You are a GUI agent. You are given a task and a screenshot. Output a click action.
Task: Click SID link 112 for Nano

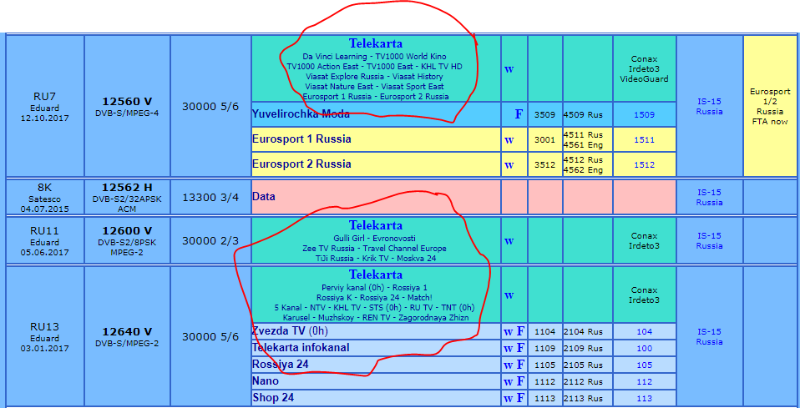coord(644,381)
